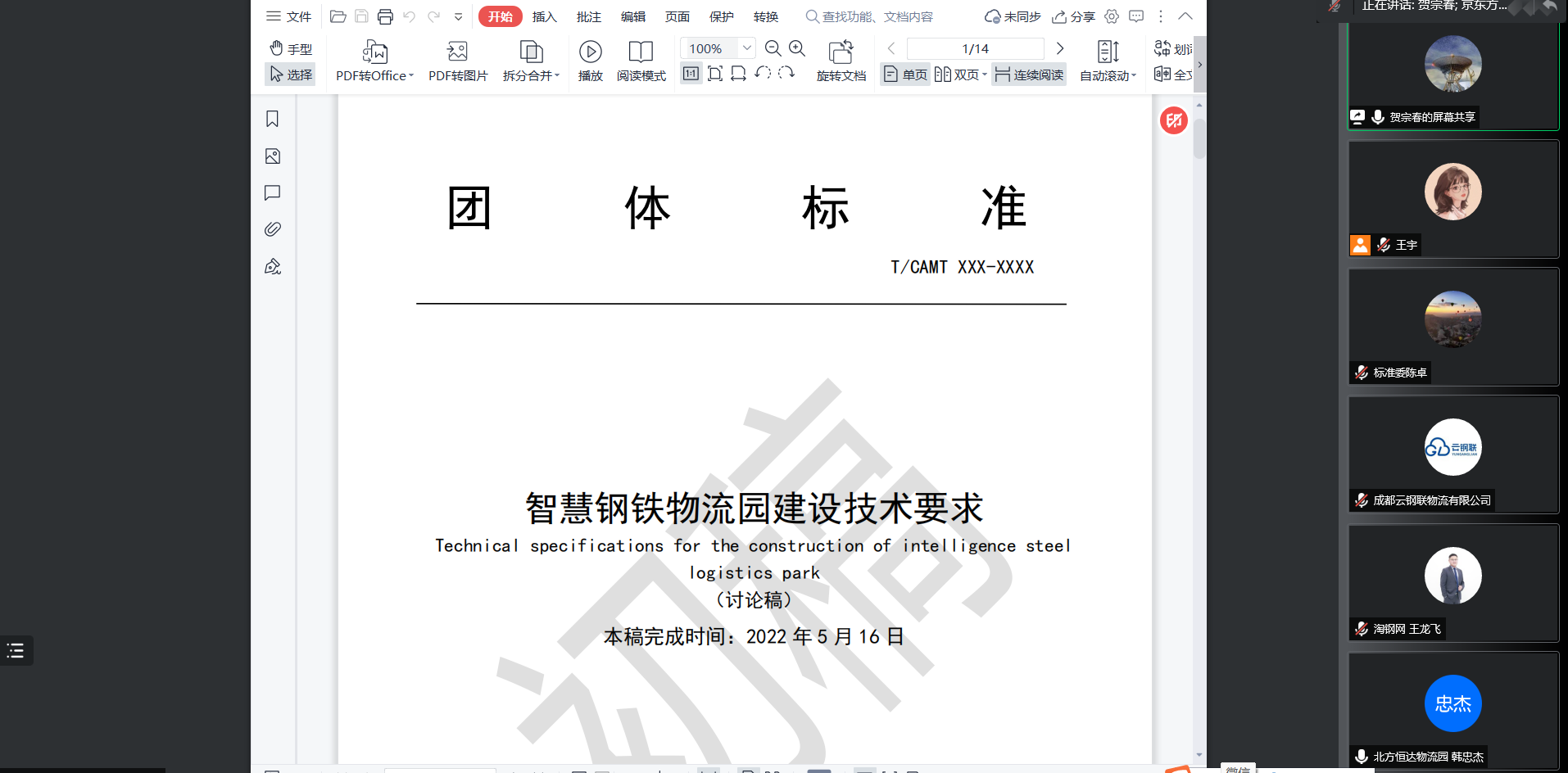The image size is (1568, 773).
Task: Enable 单页 single page view
Action: 906,75
